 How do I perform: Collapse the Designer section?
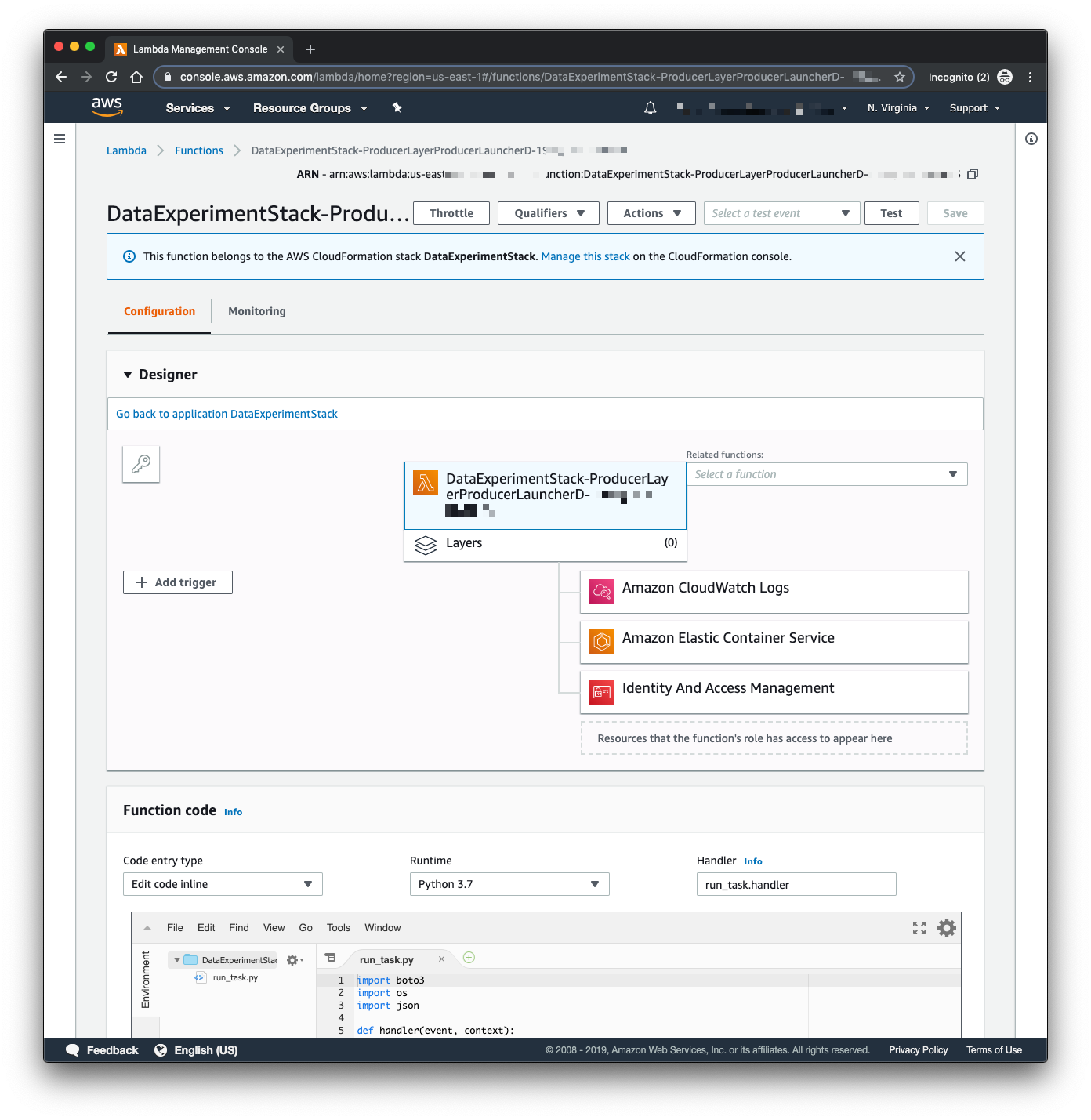128,375
